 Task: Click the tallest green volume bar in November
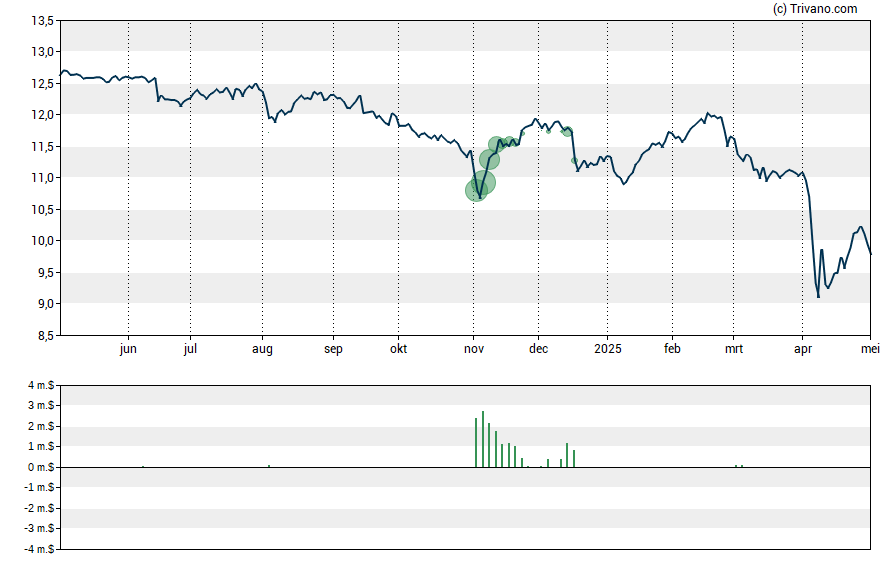coord(483,439)
